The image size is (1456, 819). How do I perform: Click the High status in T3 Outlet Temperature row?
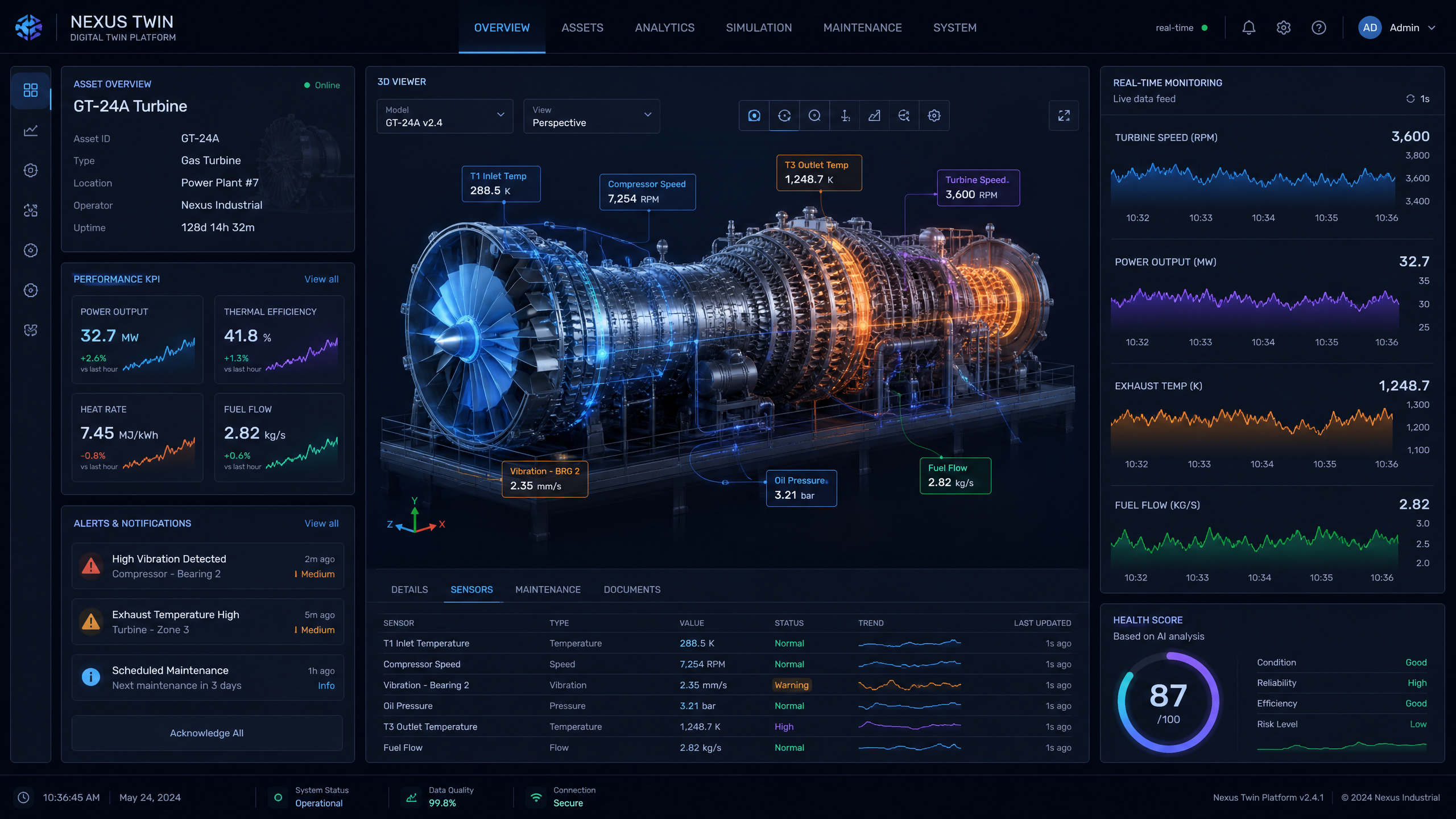click(784, 726)
